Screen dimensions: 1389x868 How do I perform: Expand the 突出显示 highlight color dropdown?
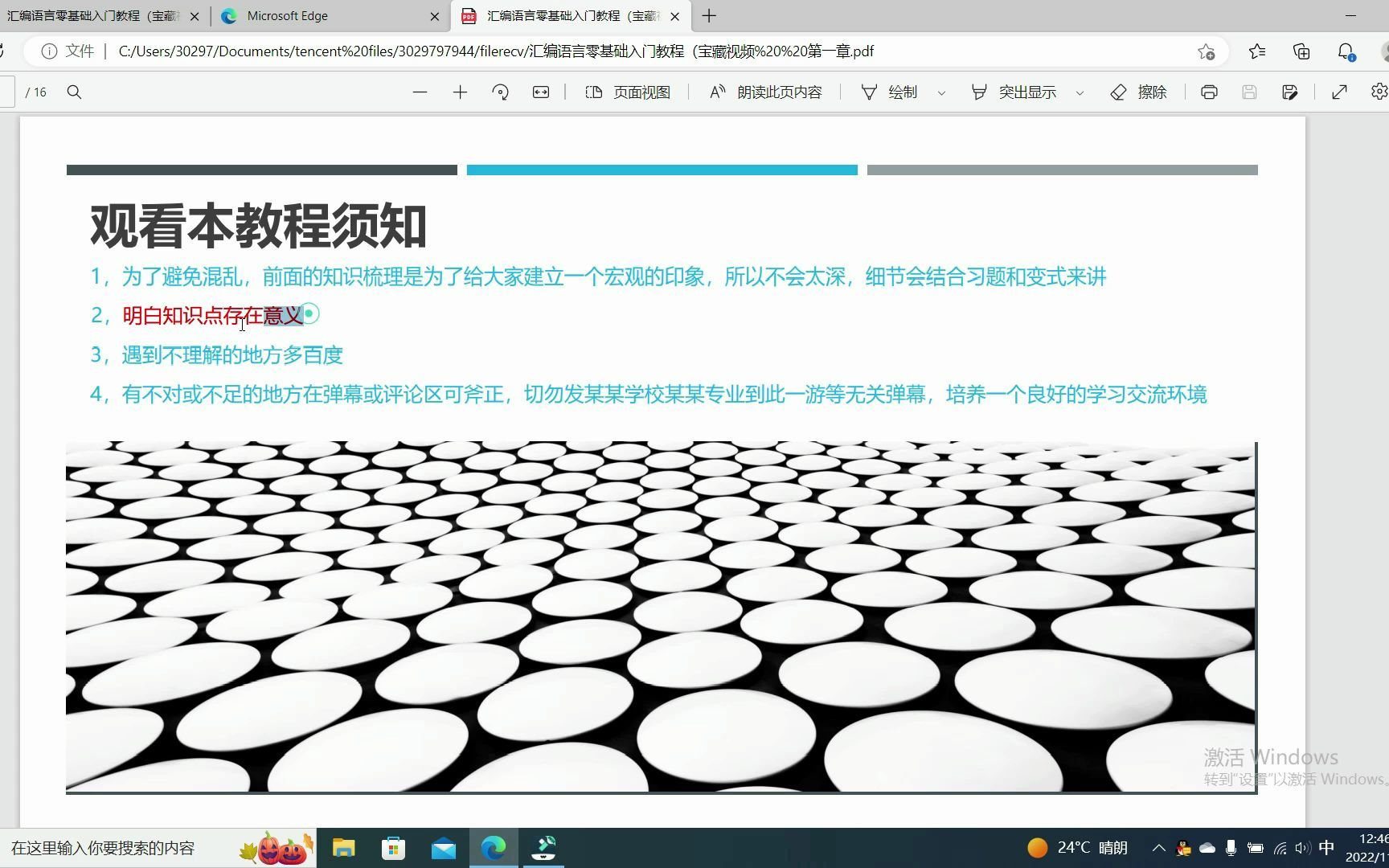tap(1080, 92)
